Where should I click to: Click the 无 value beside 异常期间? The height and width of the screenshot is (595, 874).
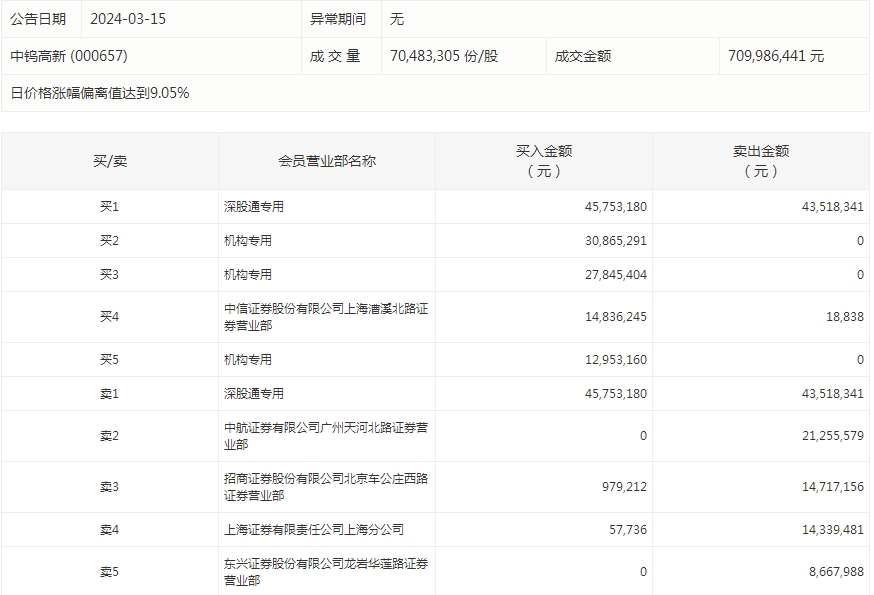(x=397, y=19)
